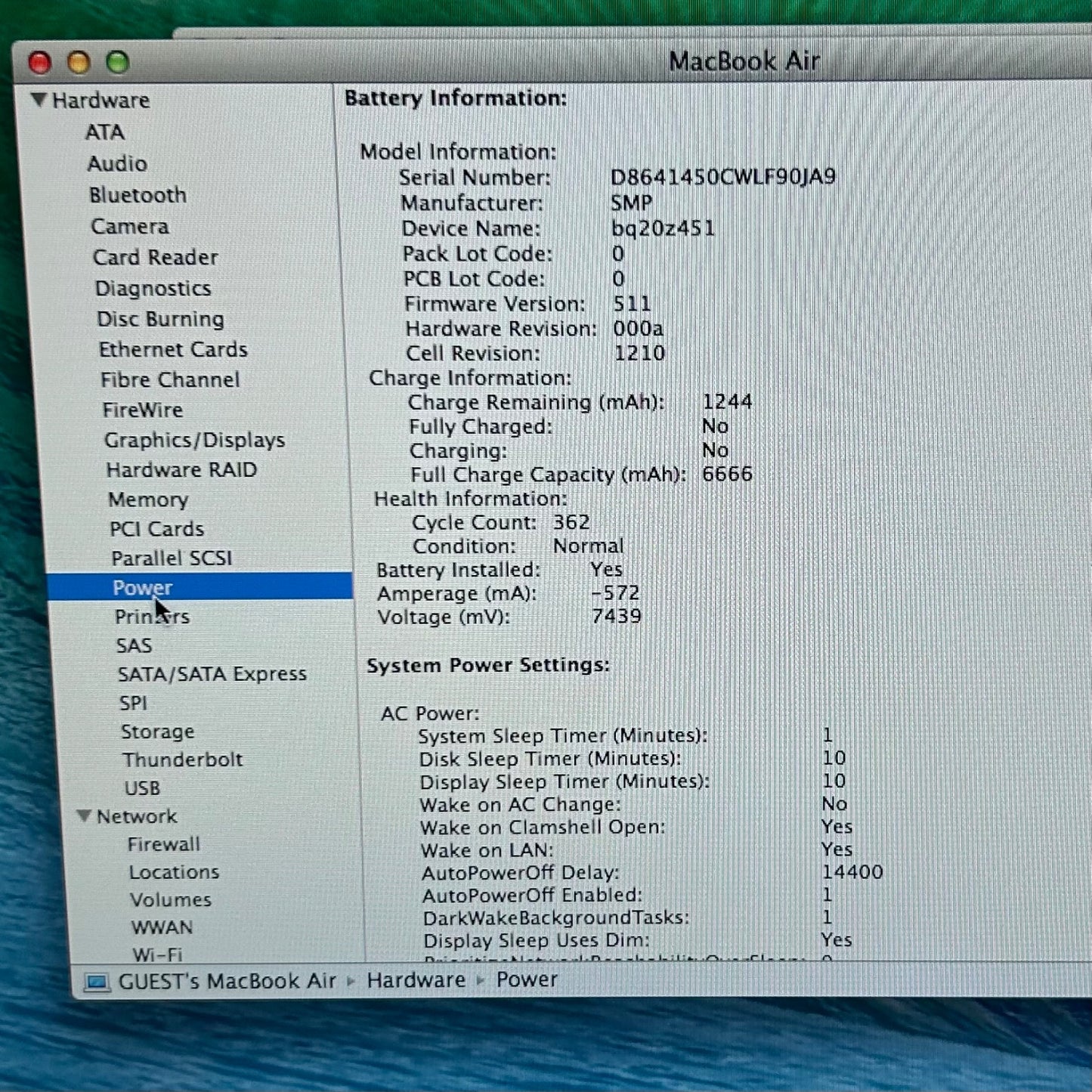Click the battery serial number value

[x=722, y=177]
